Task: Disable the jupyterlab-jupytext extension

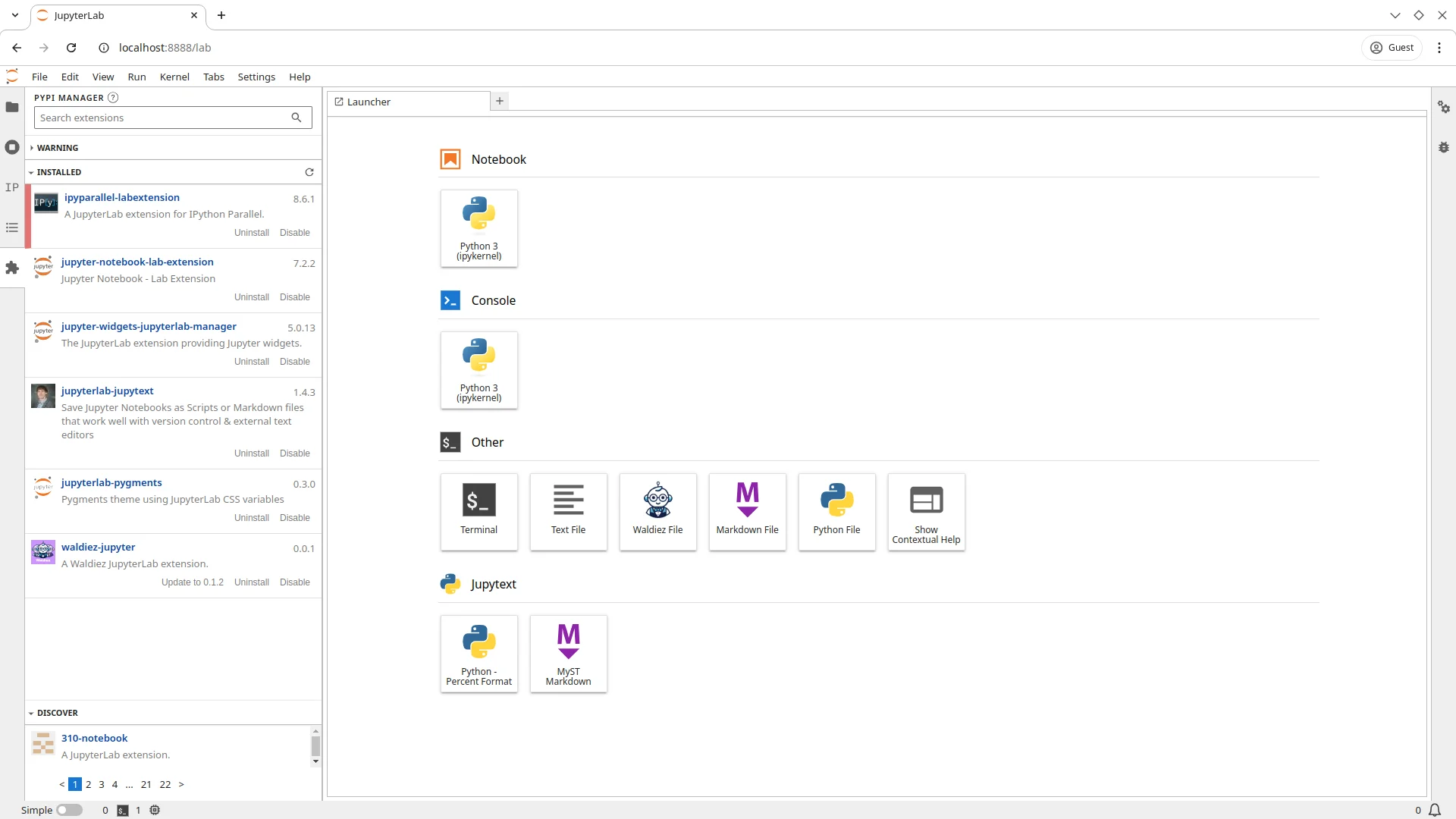Action: point(294,453)
